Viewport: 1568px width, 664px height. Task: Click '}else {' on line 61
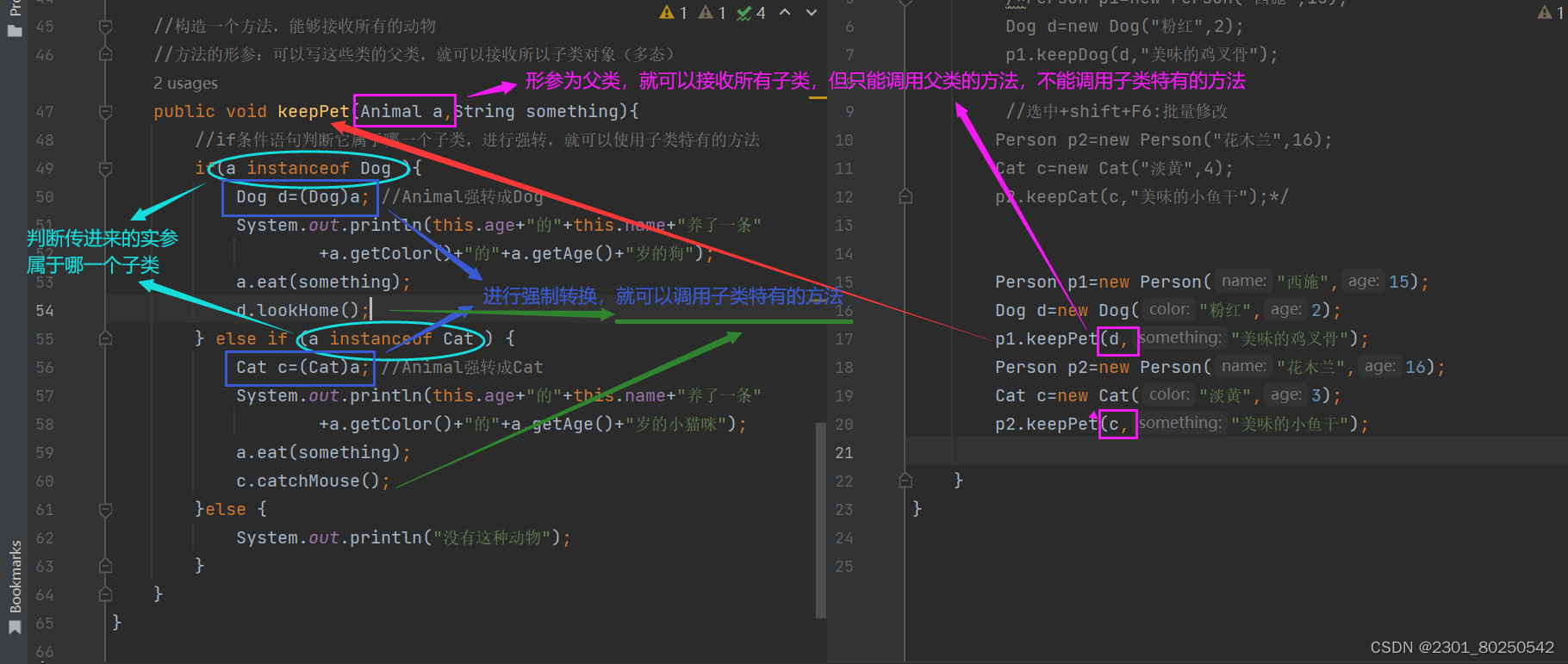[x=231, y=510]
